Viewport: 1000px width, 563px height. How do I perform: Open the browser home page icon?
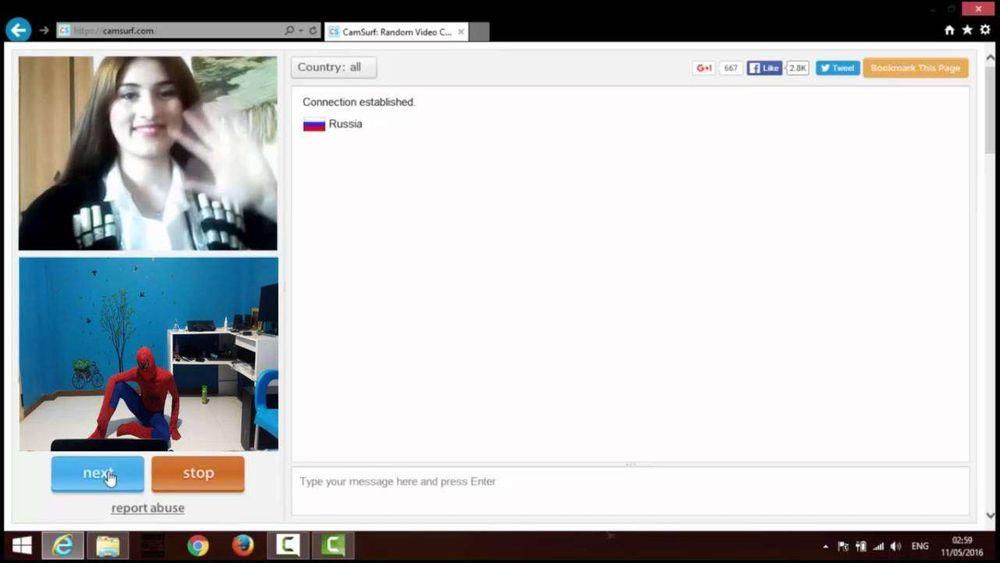949,30
